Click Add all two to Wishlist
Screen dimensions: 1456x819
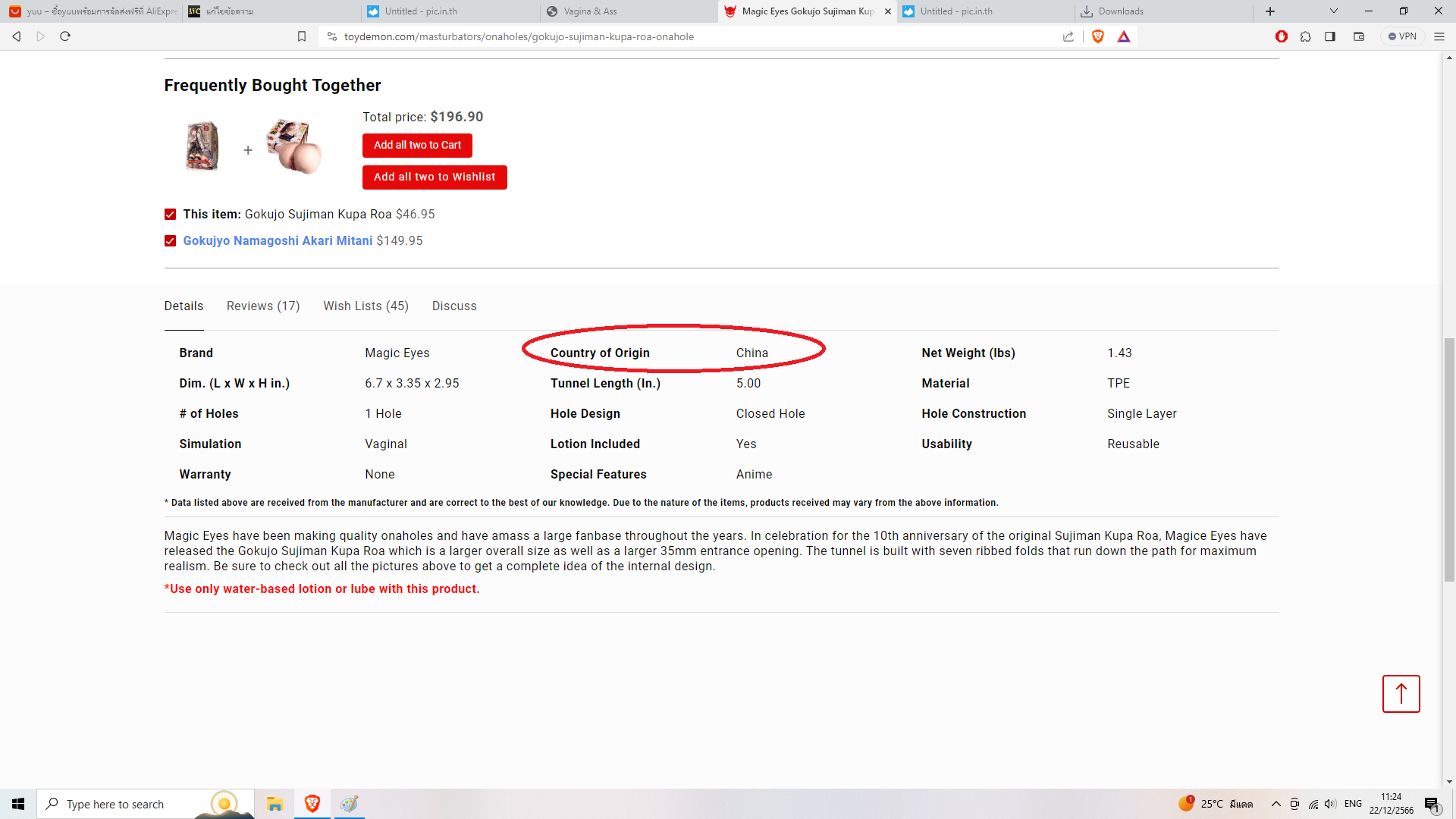coord(435,177)
